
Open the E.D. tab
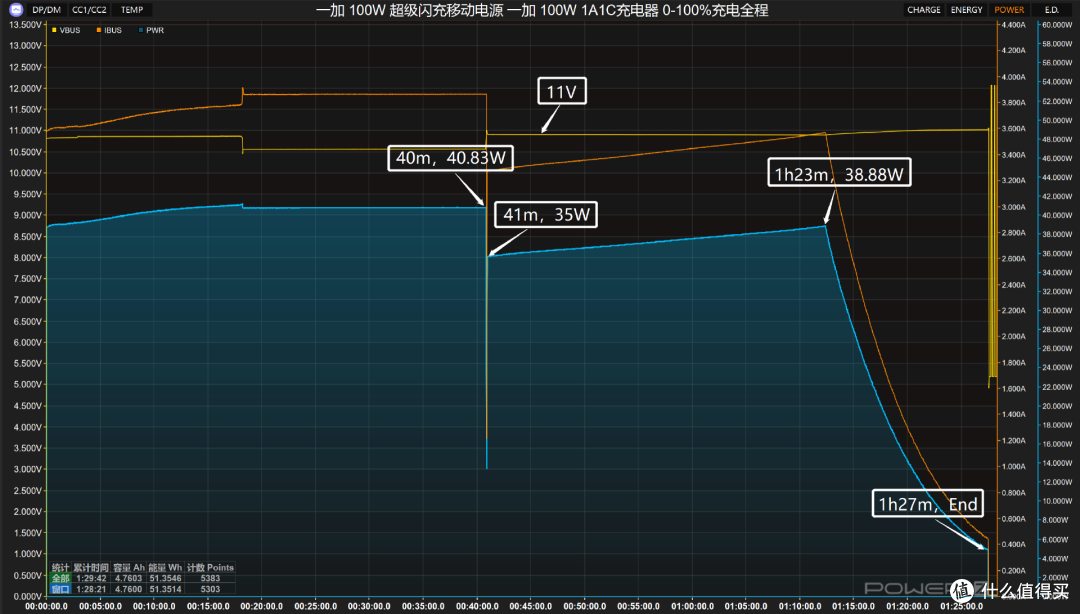click(1051, 10)
